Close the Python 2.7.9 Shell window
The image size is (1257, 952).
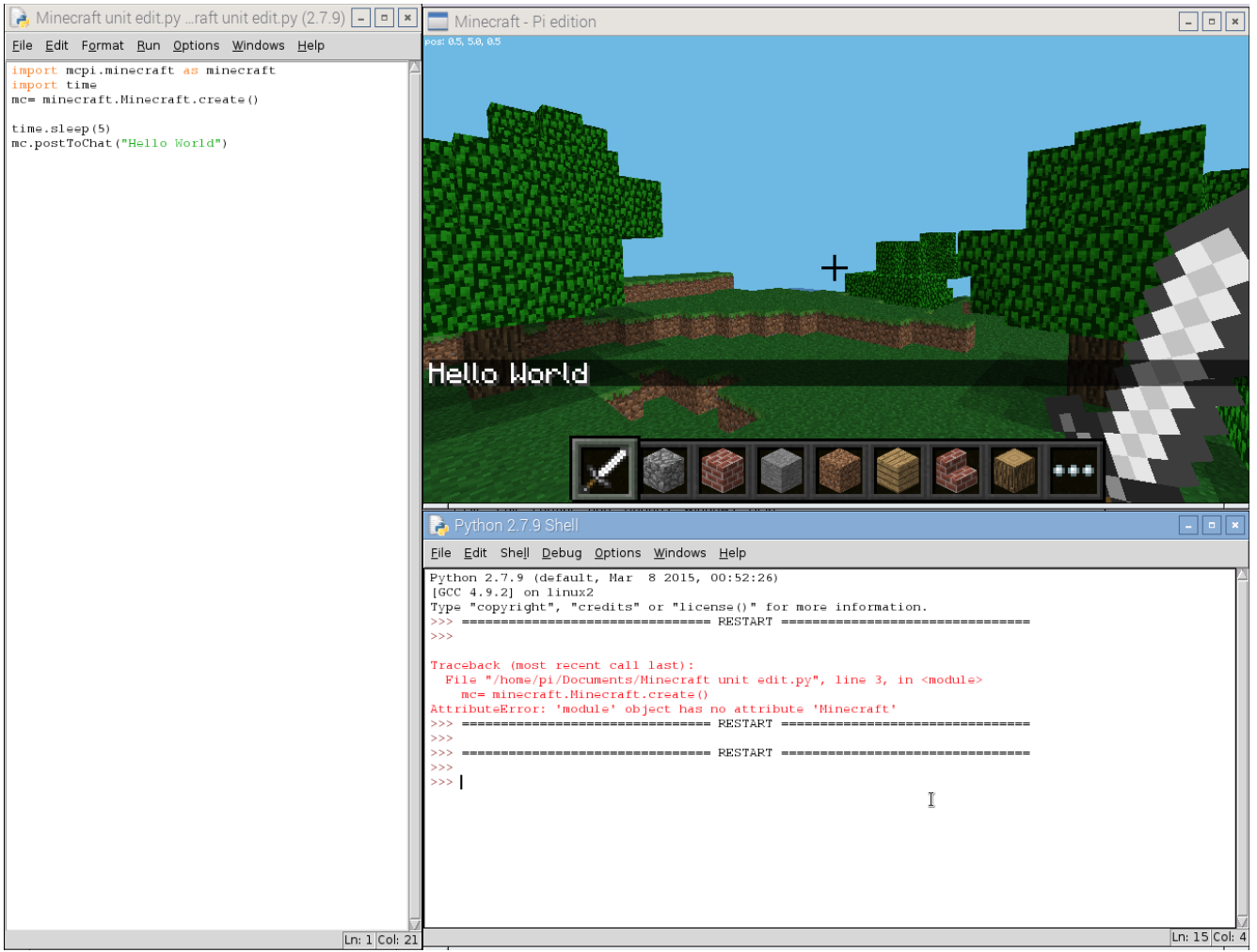(x=1235, y=525)
